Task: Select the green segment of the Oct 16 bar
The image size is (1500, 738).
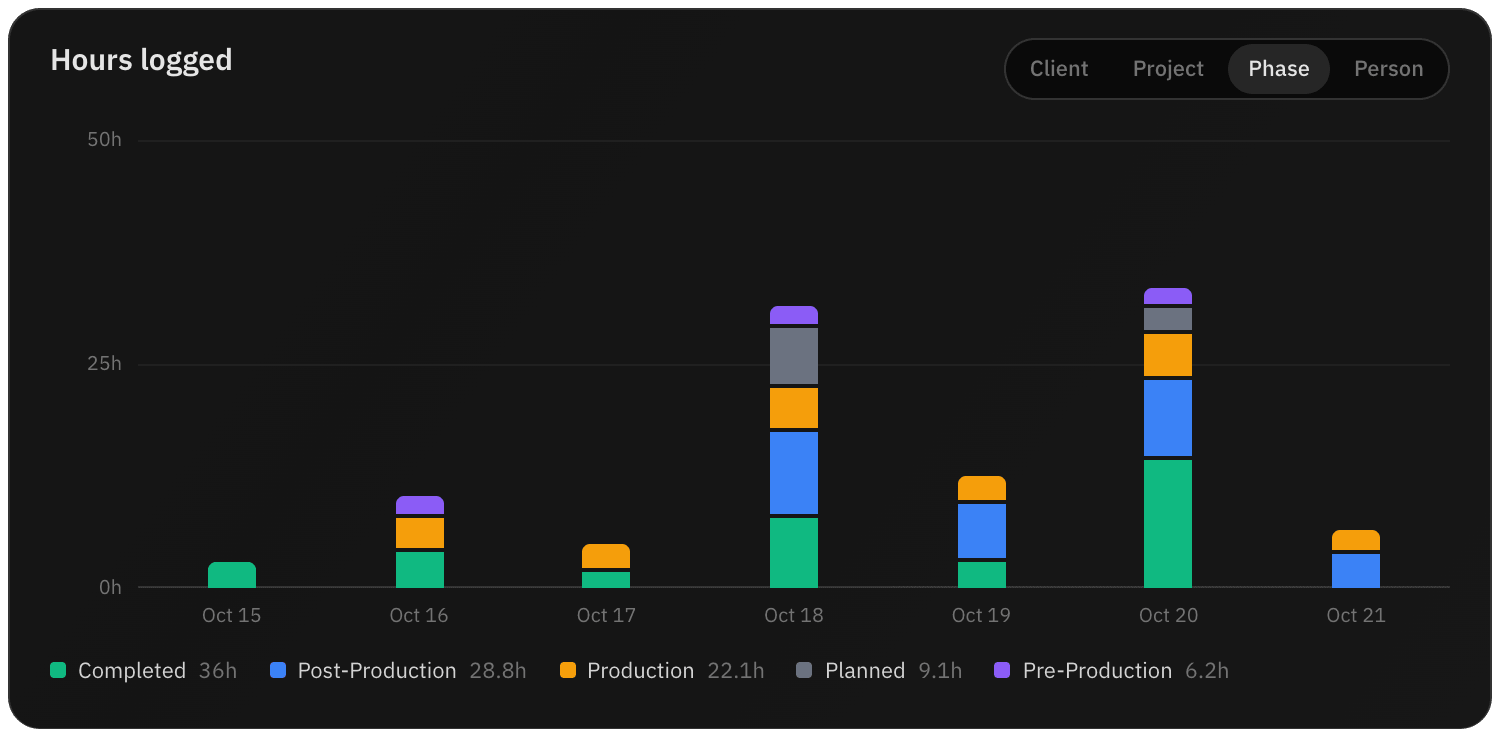Action: [420, 570]
